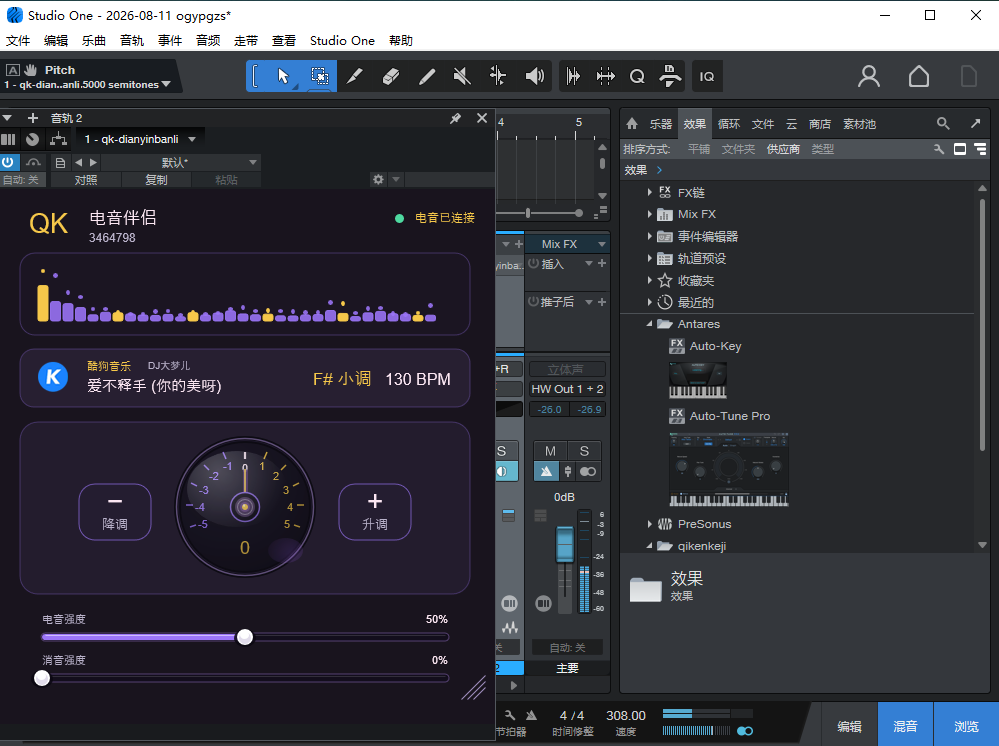Click the 复制 button in plugin header

156,180
